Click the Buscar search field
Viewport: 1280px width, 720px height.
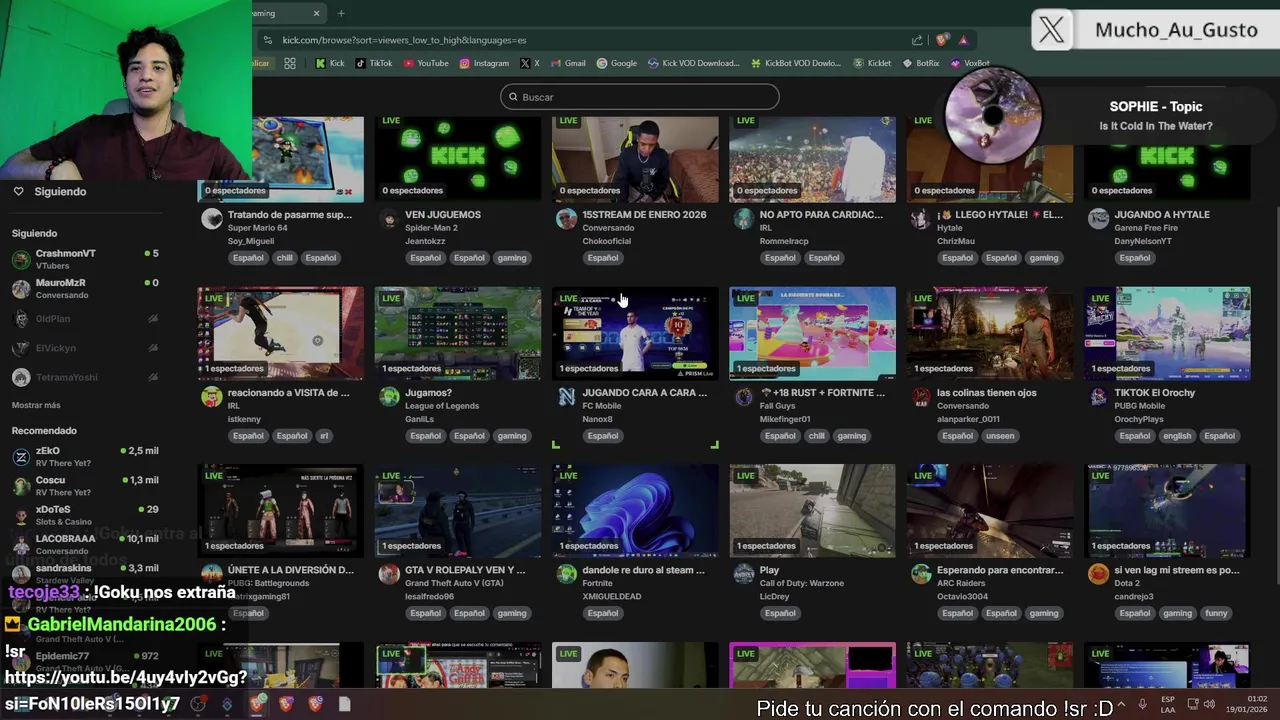tap(640, 97)
